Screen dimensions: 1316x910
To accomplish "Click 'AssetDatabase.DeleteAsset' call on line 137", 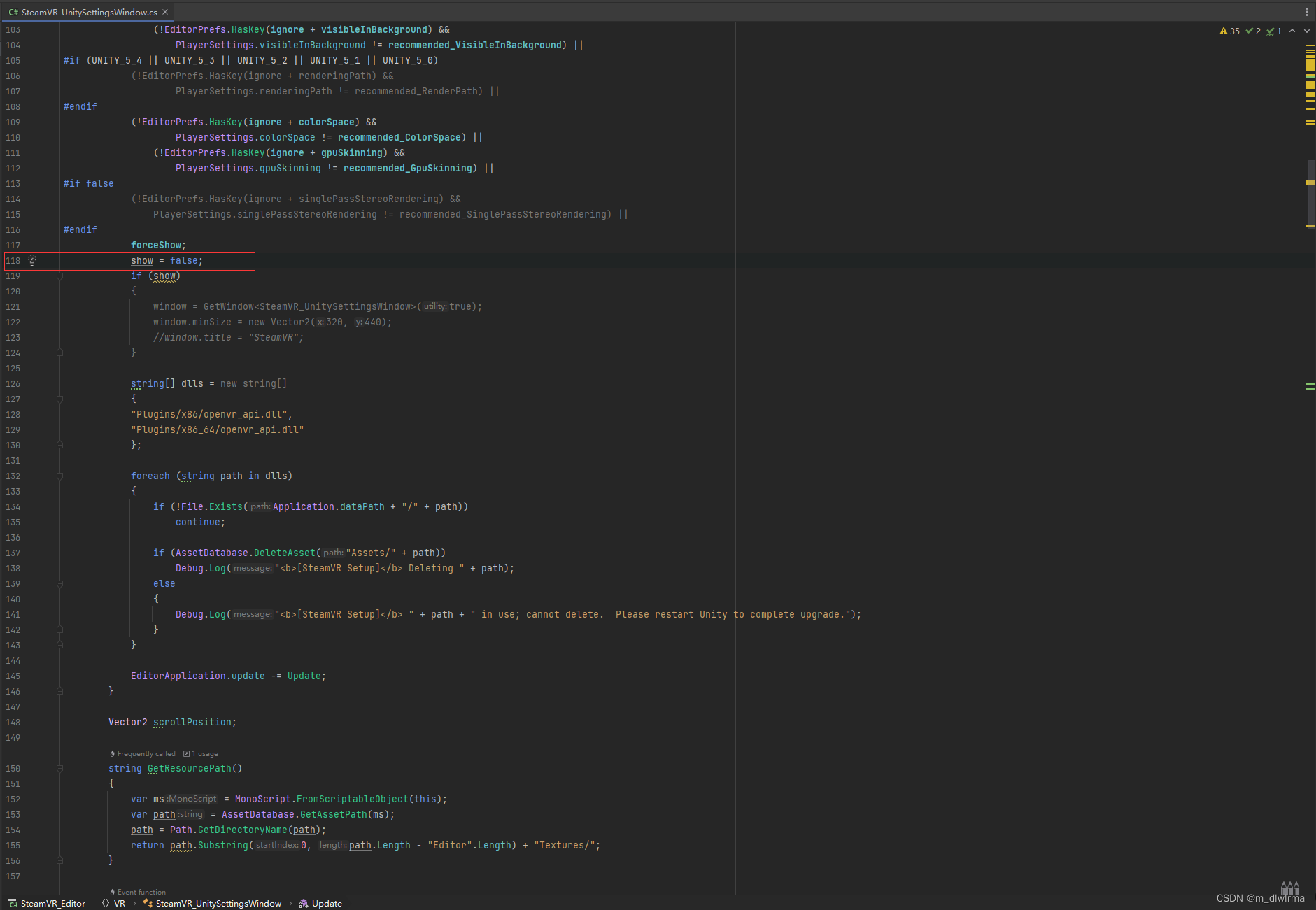I will tap(246, 553).
